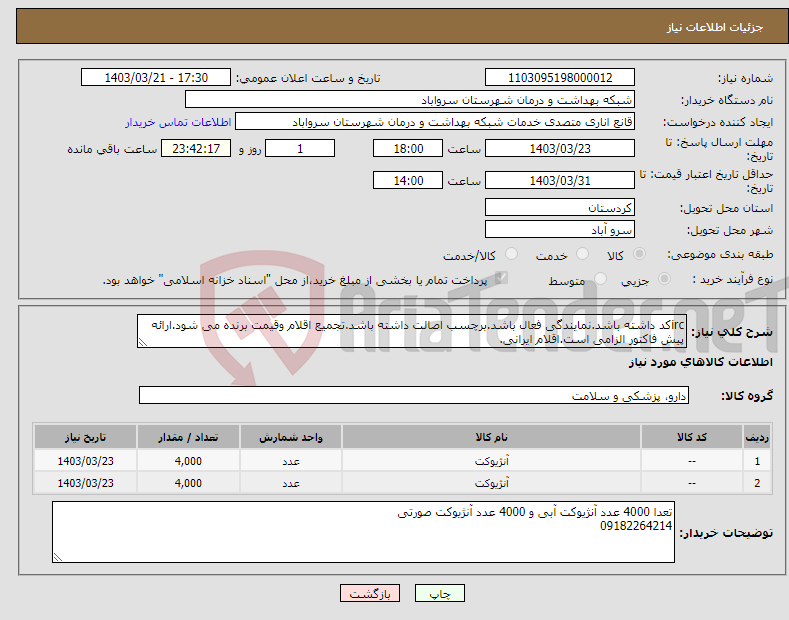
Task: Click goods group دارو، پزشکی و سلامت field
Action: click(414, 396)
